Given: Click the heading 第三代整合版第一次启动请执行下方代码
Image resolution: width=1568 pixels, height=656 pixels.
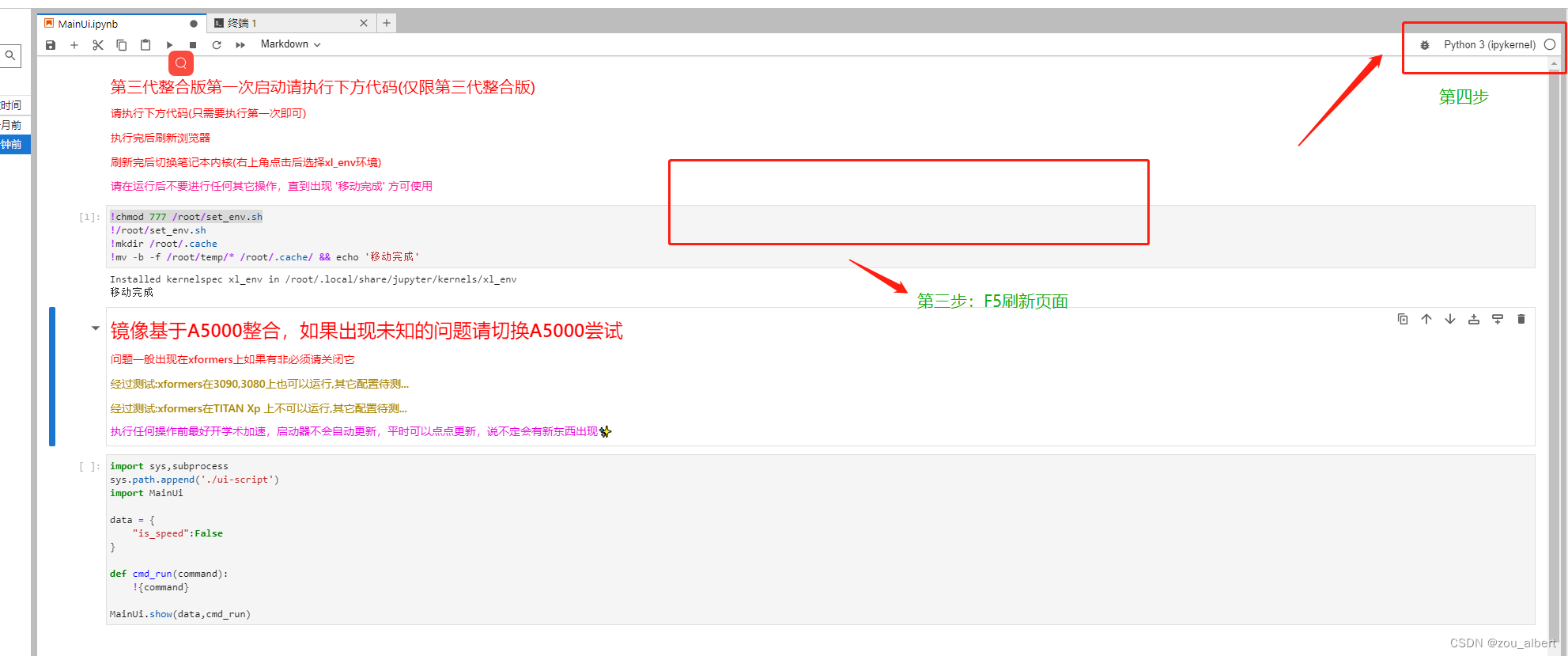Looking at the screenshot, I should pyautogui.click(x=323, y=87).
